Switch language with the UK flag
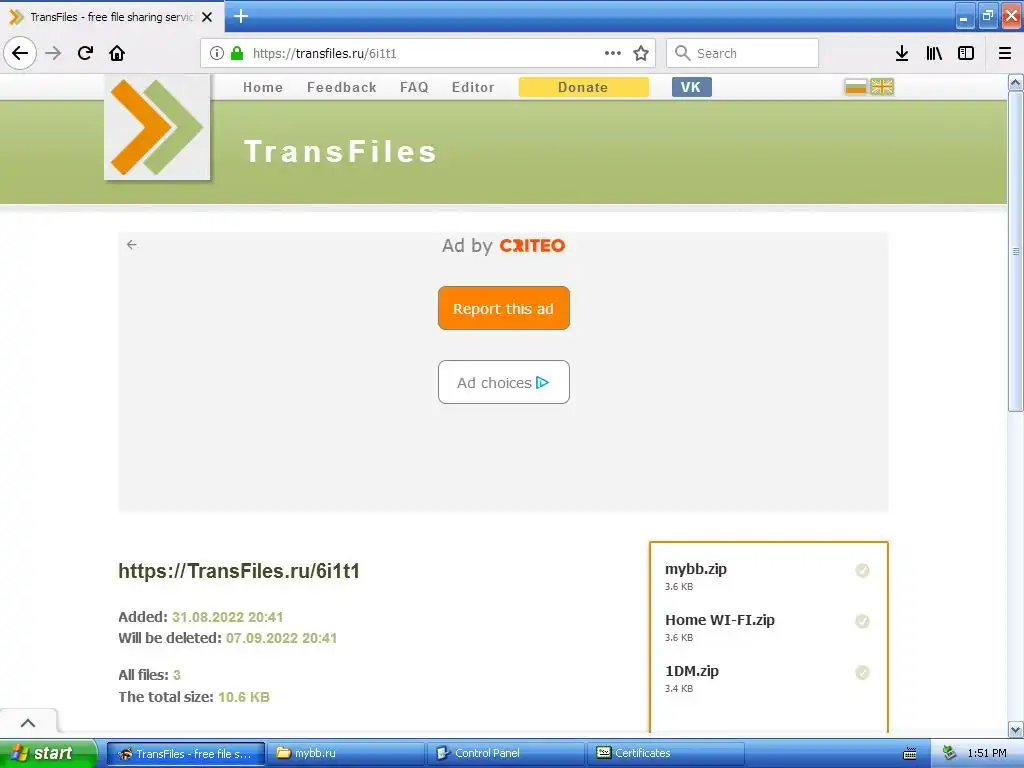Image resolution: width=1024 pixels, height=768 pixels. (882, 86)
